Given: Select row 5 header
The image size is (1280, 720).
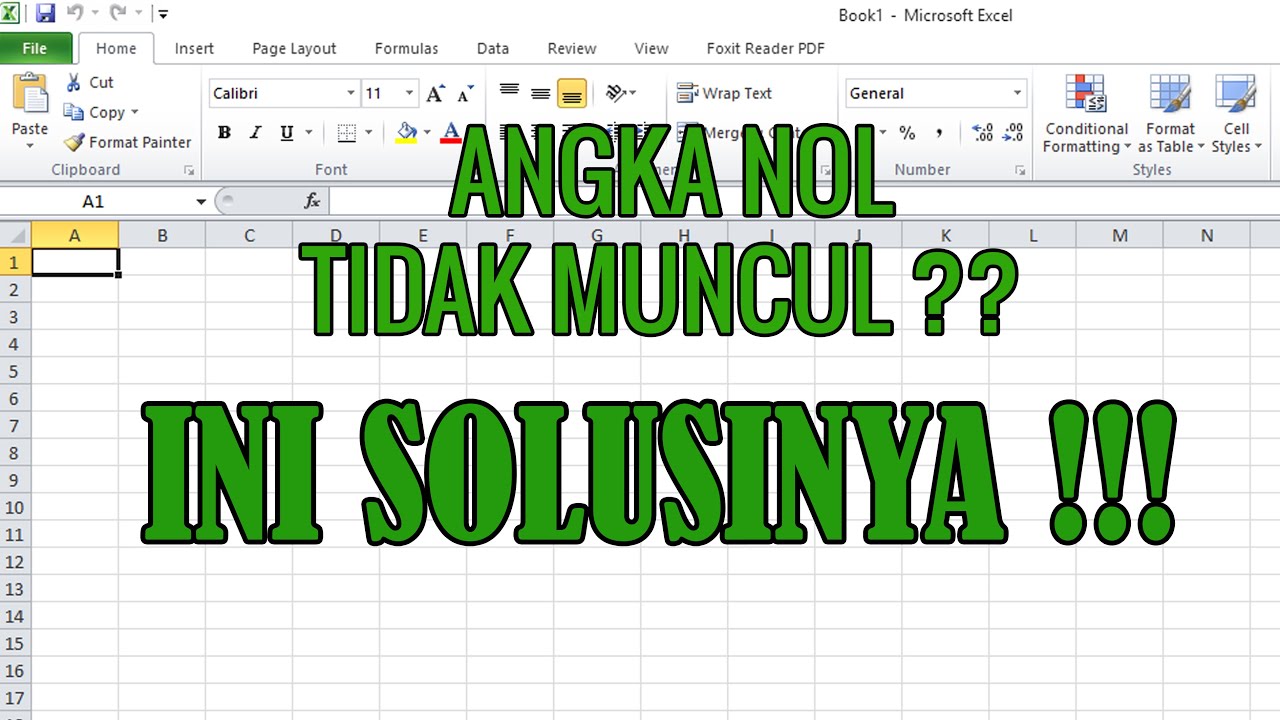Looking at the screenshot, I should 15,371.
